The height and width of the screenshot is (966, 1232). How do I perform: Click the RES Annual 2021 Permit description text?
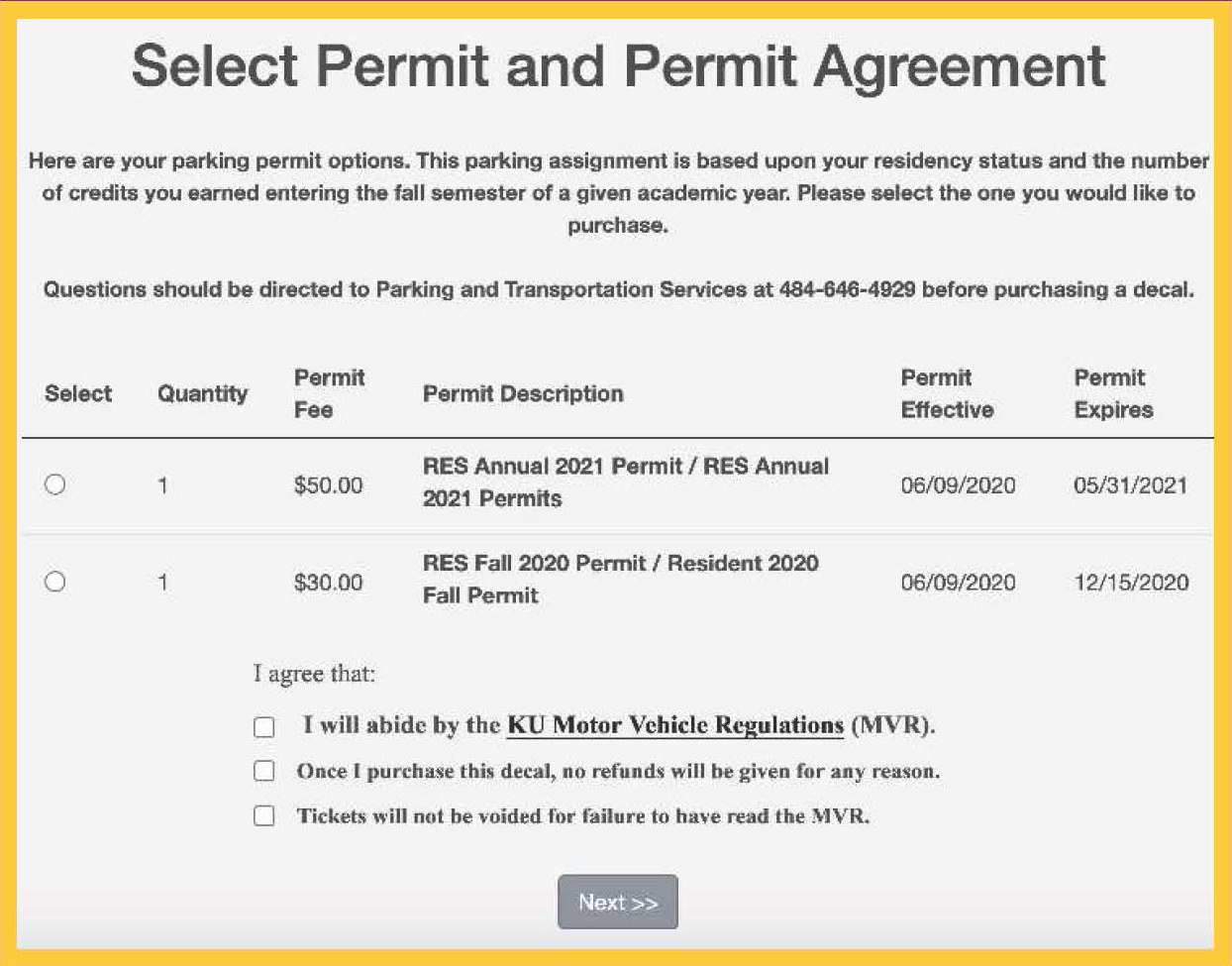[625, 482]
